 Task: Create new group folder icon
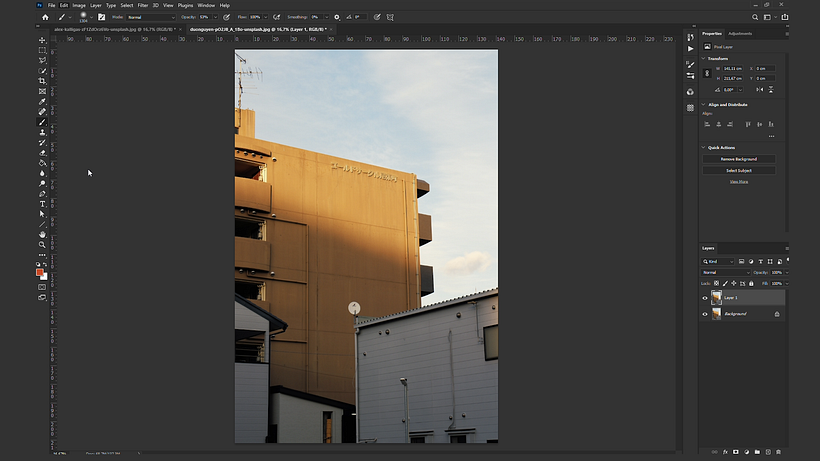tap(757, 452)
